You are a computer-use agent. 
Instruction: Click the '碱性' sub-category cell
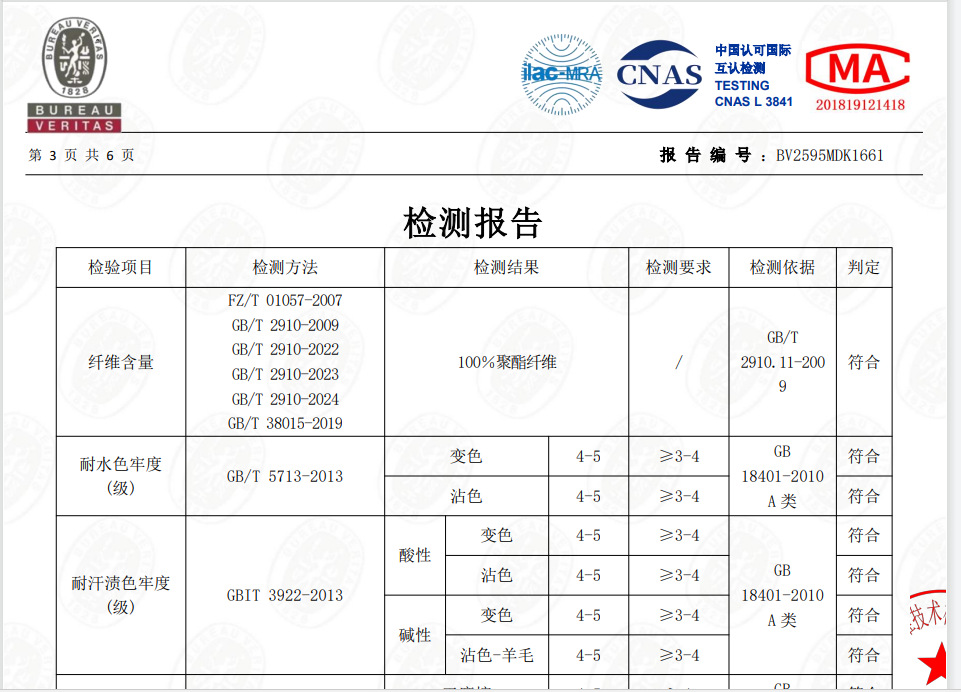[x=415, y=635]
